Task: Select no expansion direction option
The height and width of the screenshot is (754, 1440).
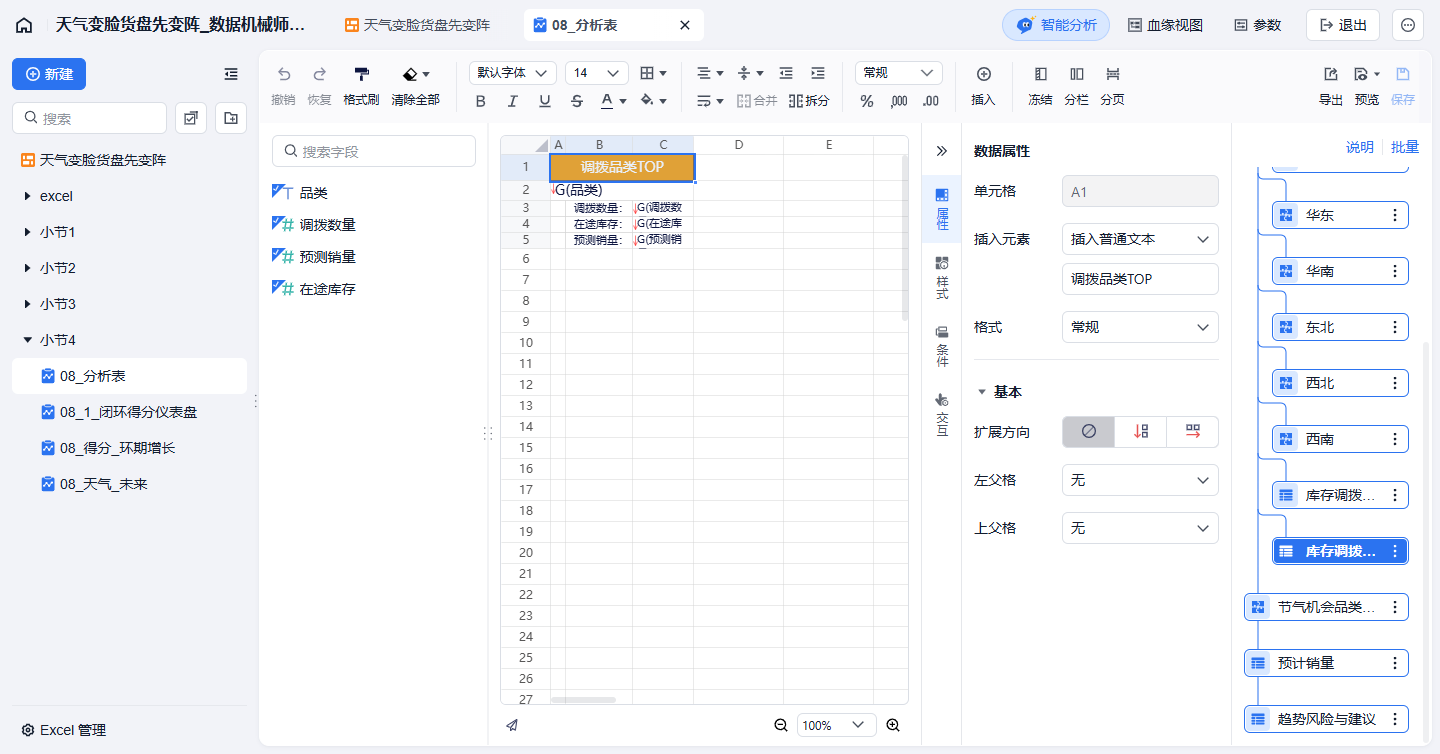Action: pos(1089,432)
